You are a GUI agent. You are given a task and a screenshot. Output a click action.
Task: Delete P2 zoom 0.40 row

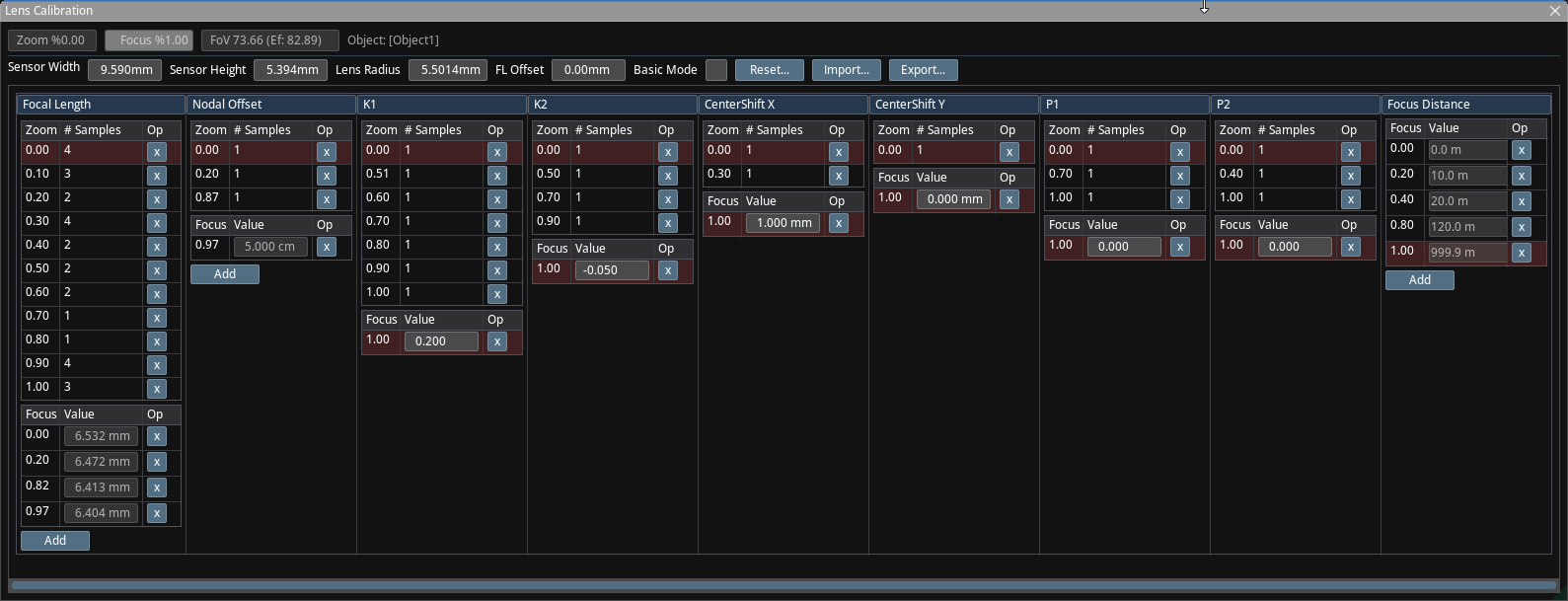click(1351, 176)
